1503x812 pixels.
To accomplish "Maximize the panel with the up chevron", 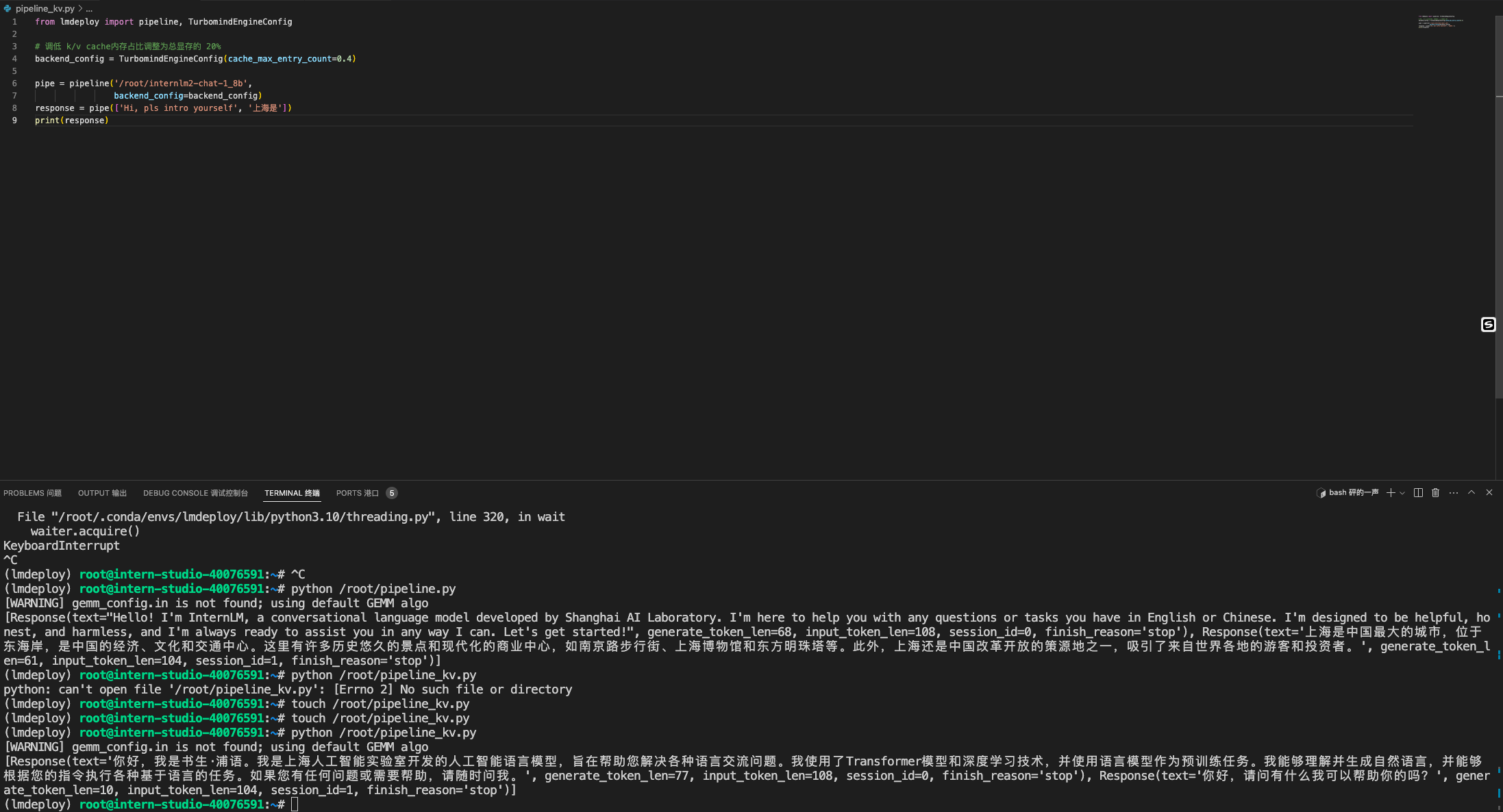I will (1471, 493).
